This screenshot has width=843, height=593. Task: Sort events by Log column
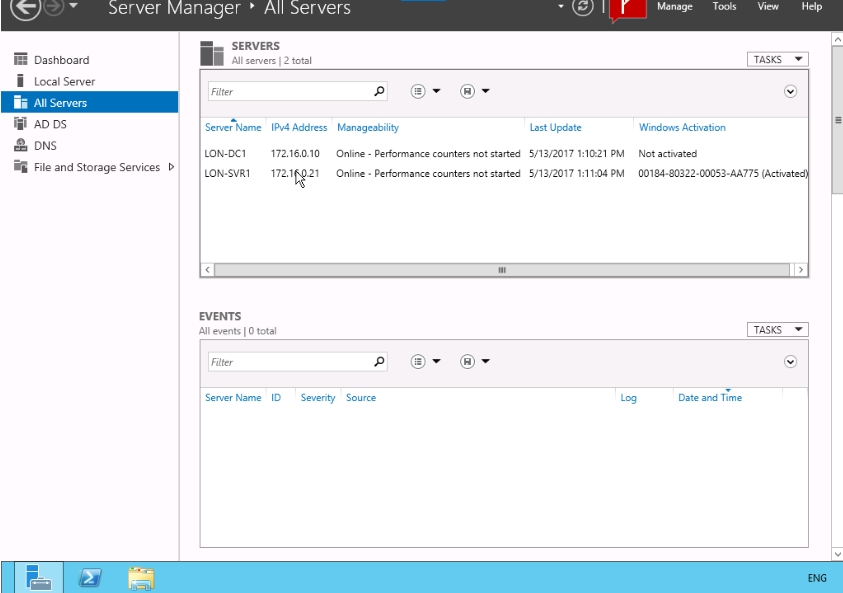tap(628, 398)
